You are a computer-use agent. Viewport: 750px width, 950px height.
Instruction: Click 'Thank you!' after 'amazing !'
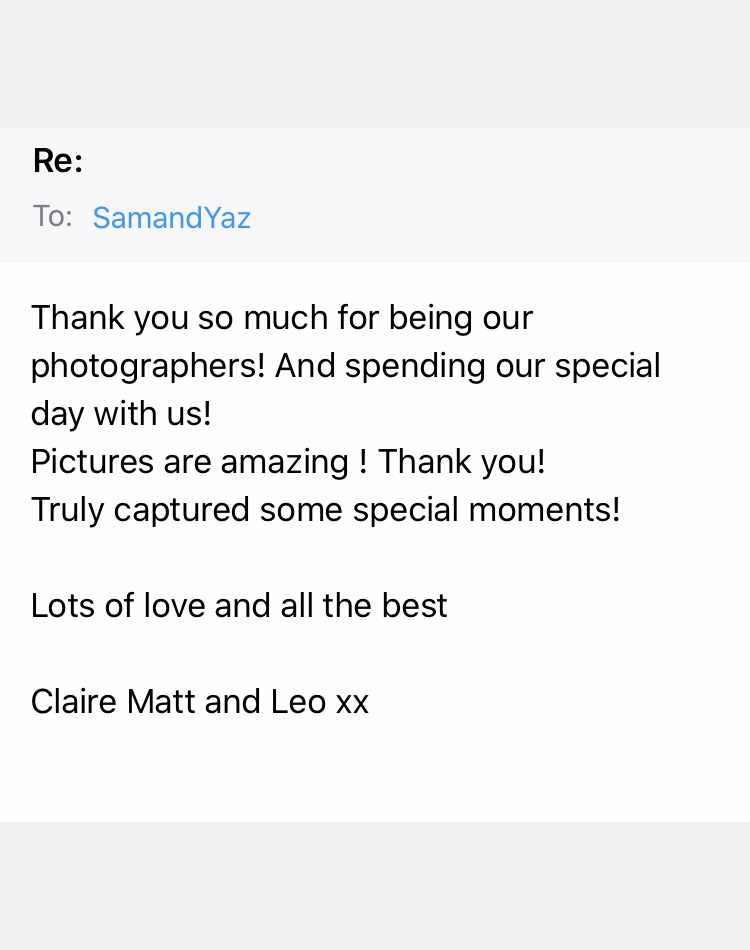pyautogui.click(x=462, y=462)
